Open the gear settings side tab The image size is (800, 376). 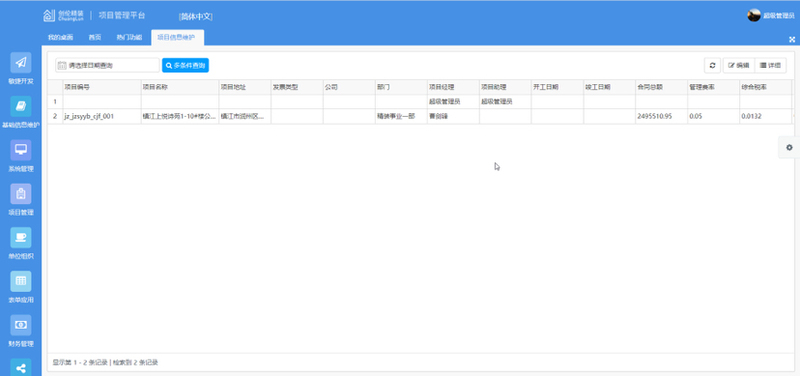[x=789, y=147]
